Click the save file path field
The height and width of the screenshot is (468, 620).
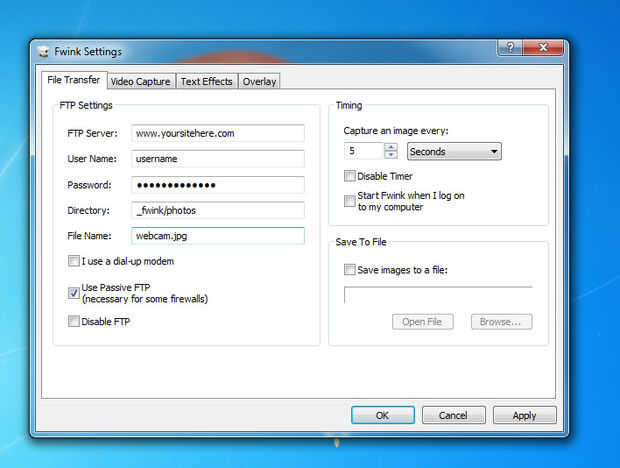tap(438, 295)
